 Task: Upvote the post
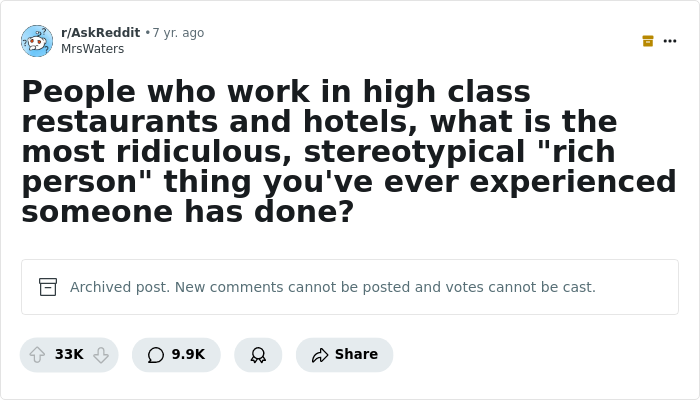click(37, 355)
